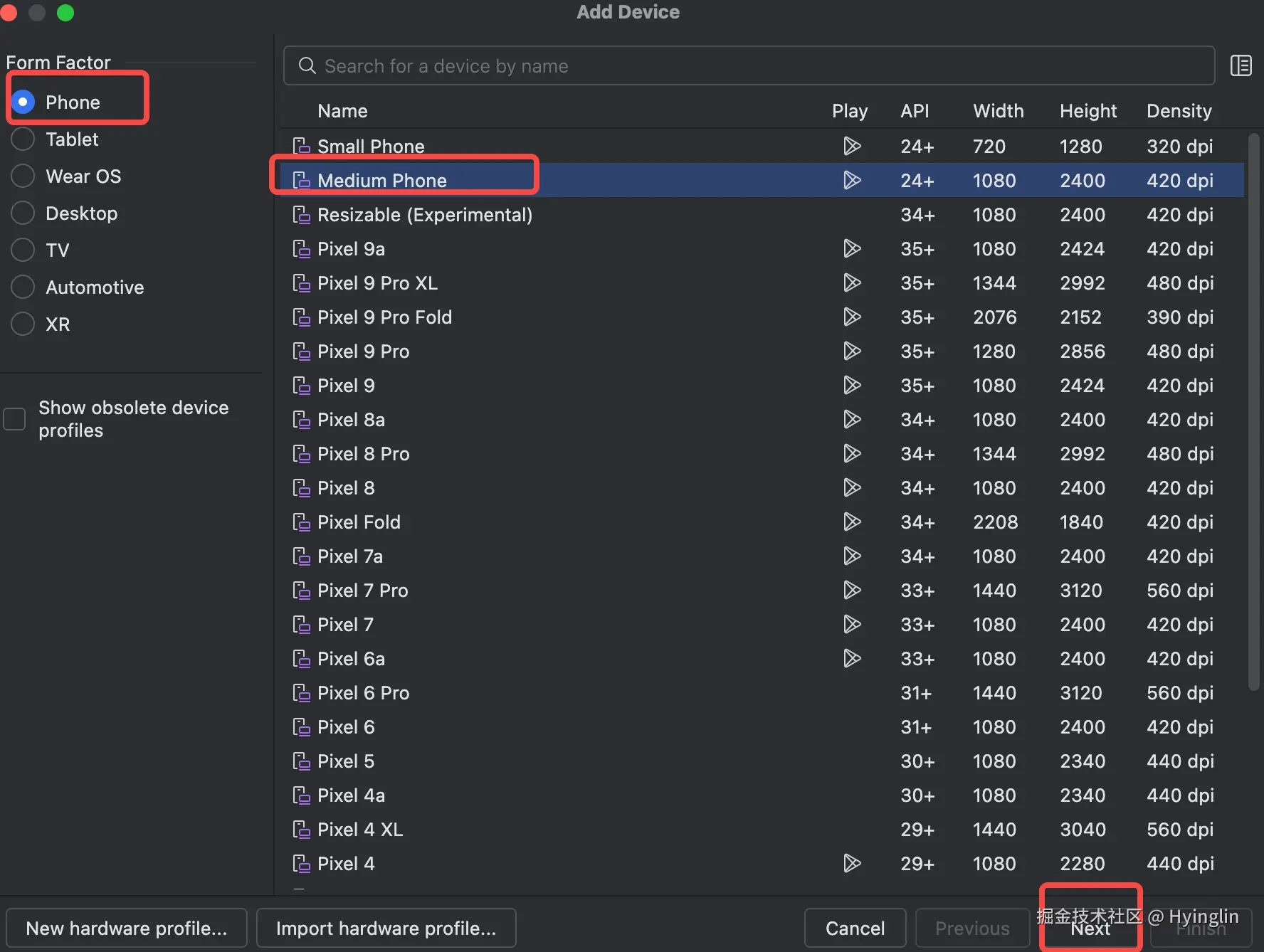
Task: Choose the TV form factor option
Action: pos(23,250)
